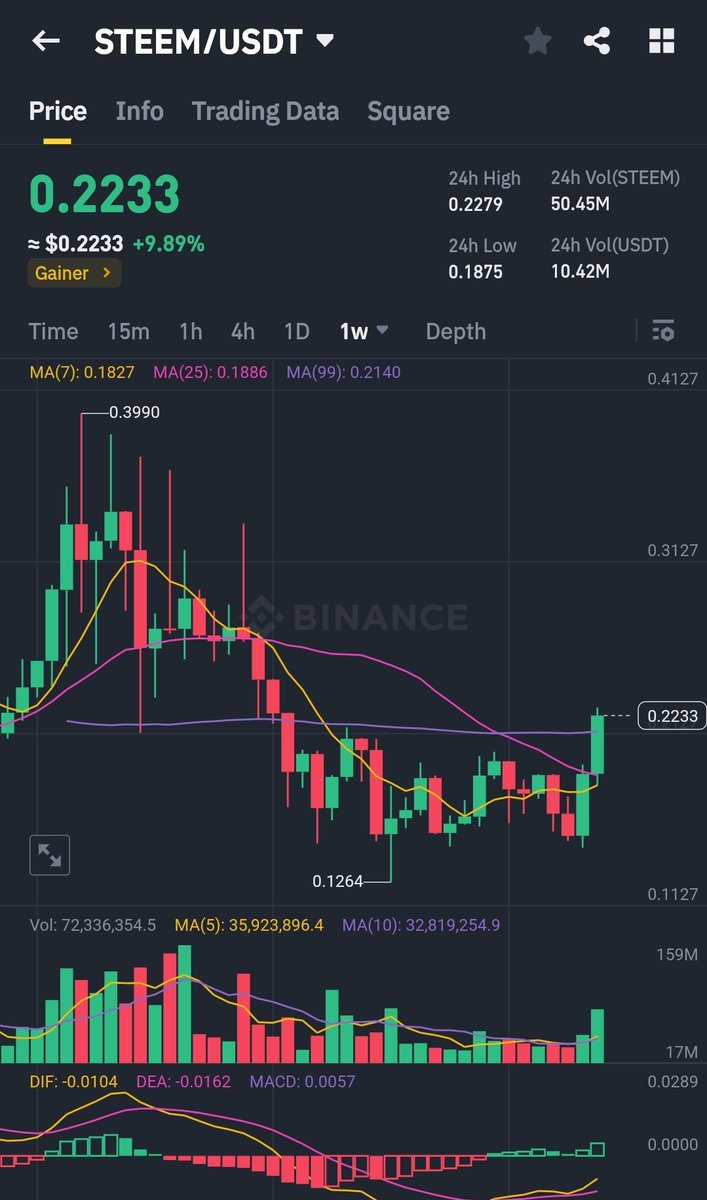
Task: Tap the 24h High value 0.2279
Action: 475,204
